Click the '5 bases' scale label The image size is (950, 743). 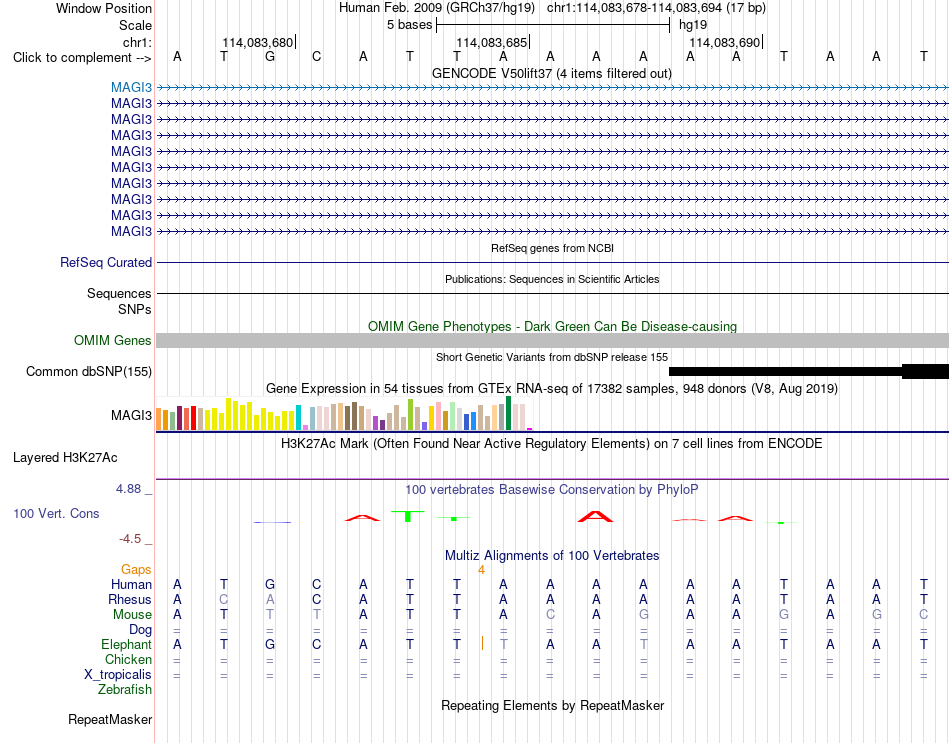[x=410, y=25]
